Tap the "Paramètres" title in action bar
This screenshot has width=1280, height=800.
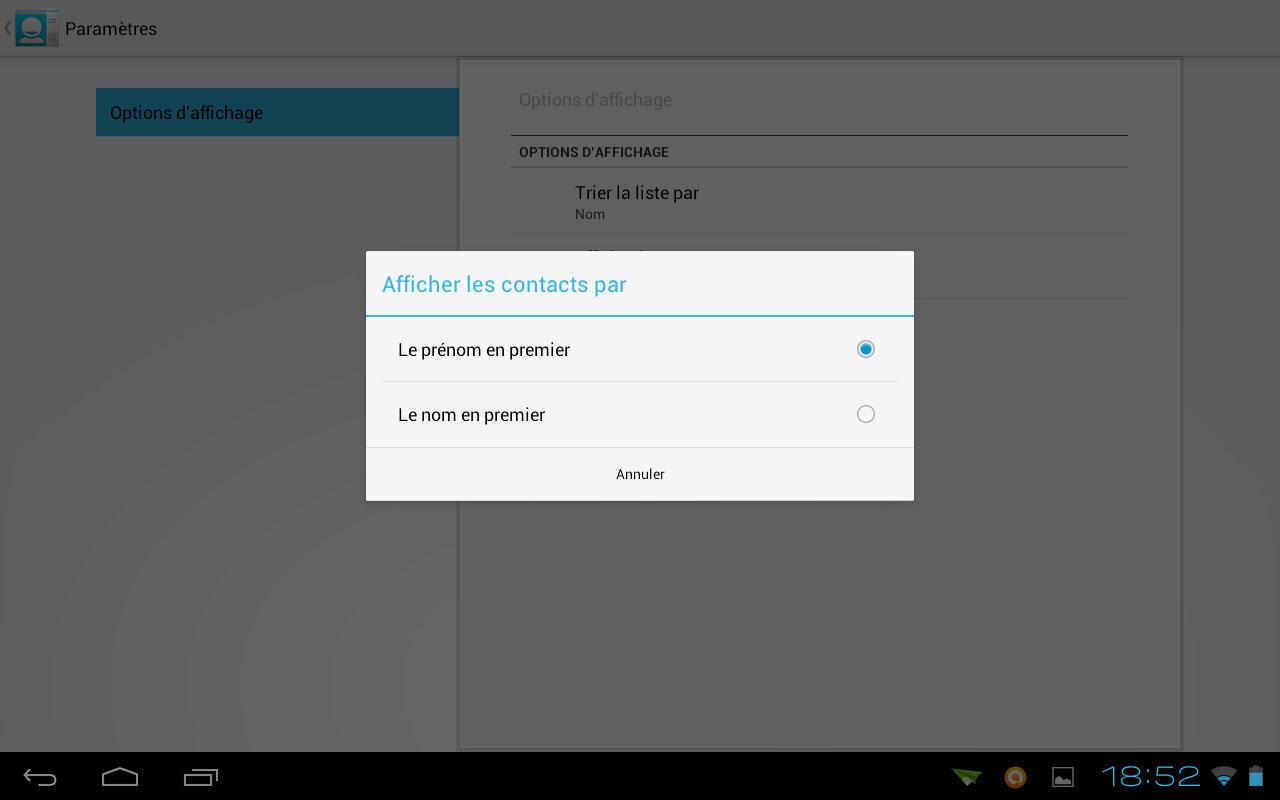pos(111,29)
